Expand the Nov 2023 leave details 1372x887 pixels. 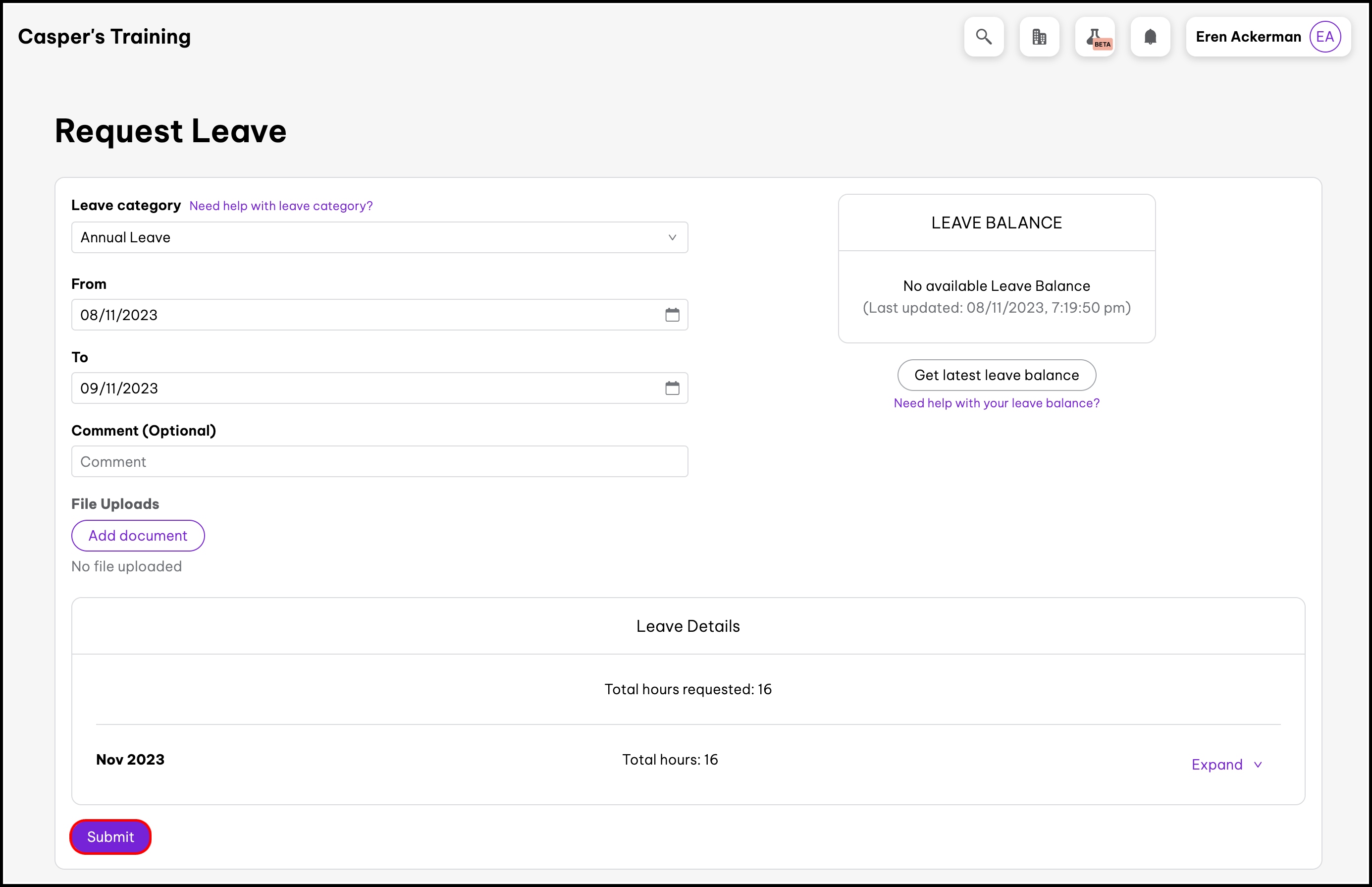pos(1216,764)
